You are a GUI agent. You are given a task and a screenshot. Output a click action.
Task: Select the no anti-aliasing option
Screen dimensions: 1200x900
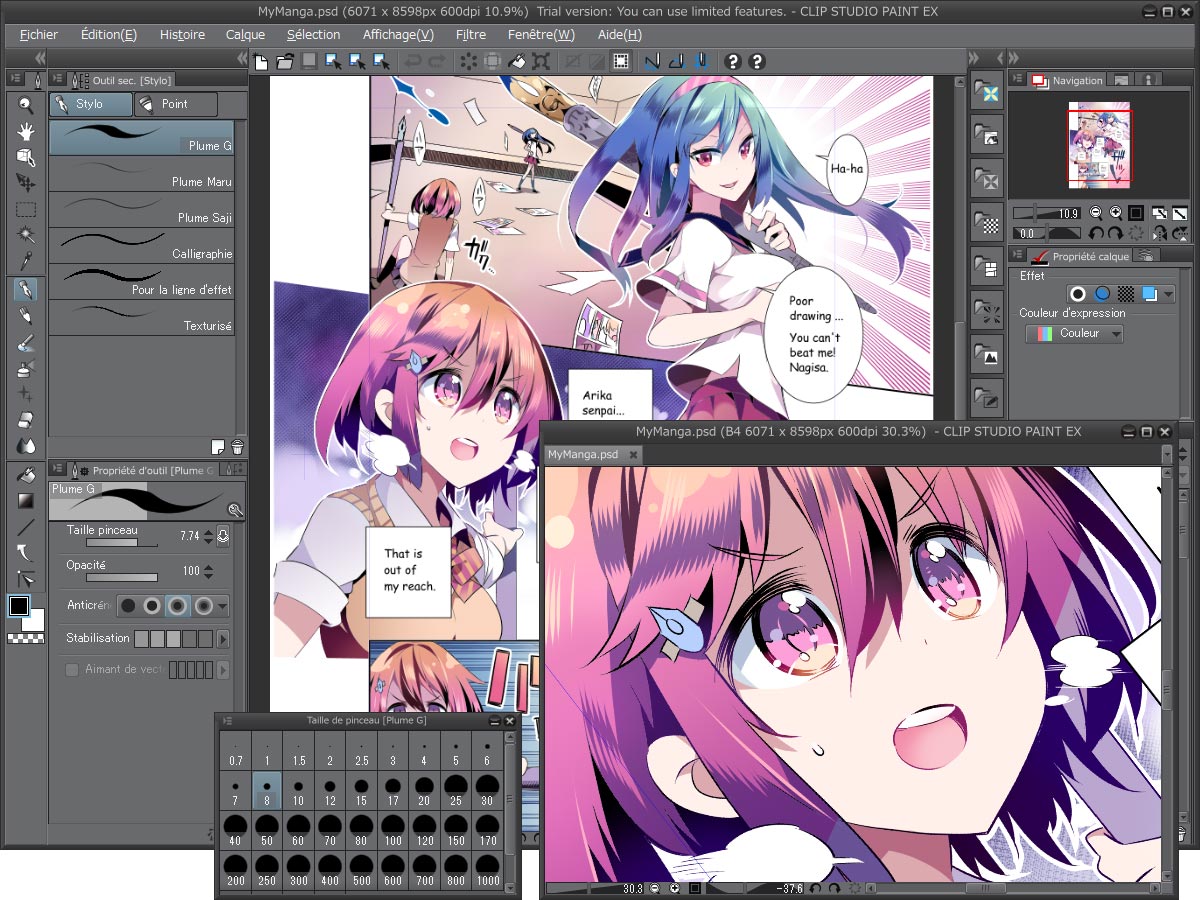pyautogui.click(x=128, y=606)
